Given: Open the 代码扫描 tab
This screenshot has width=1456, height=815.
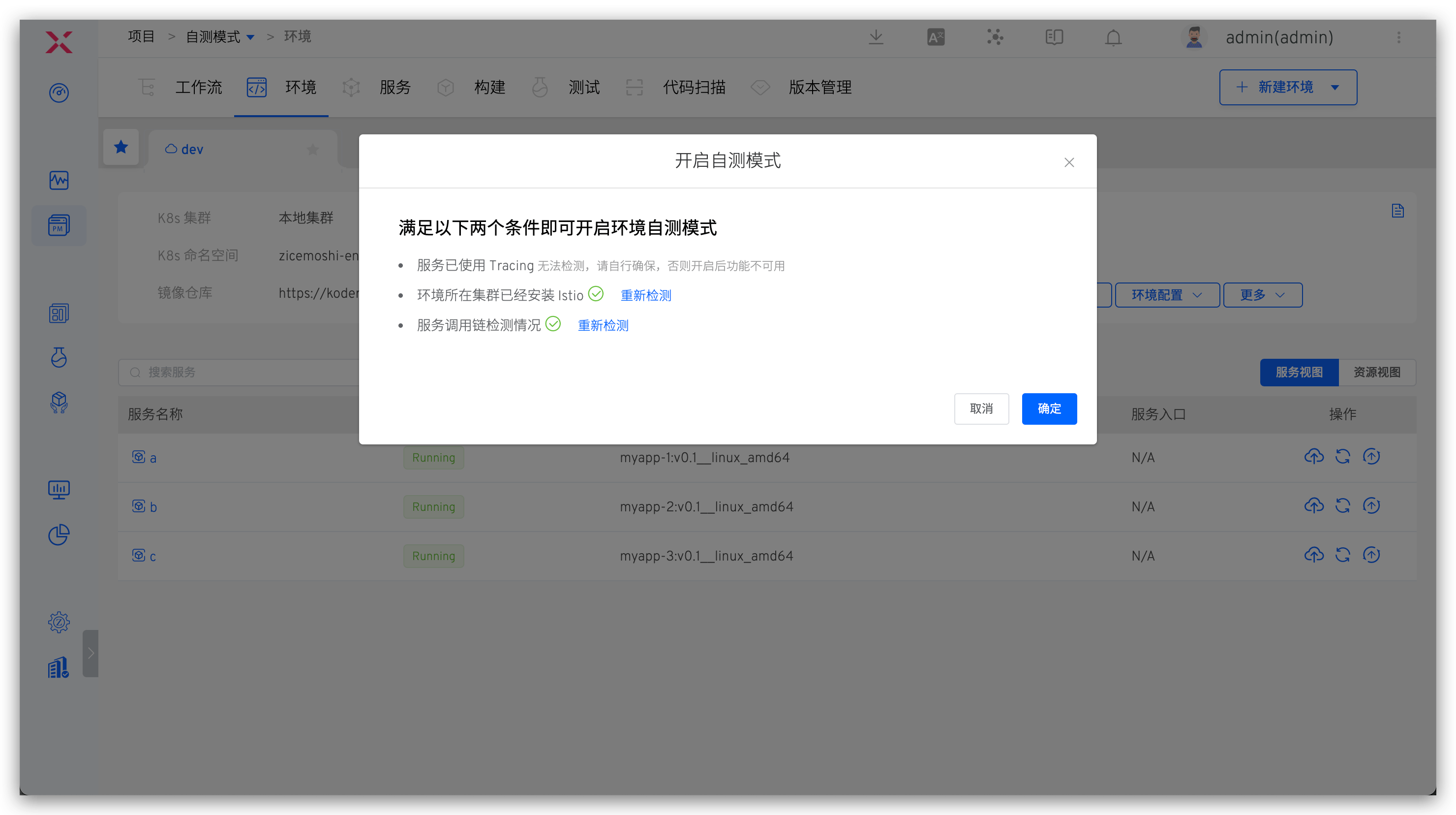Looking at the screenshot, I should coord(694,87).
